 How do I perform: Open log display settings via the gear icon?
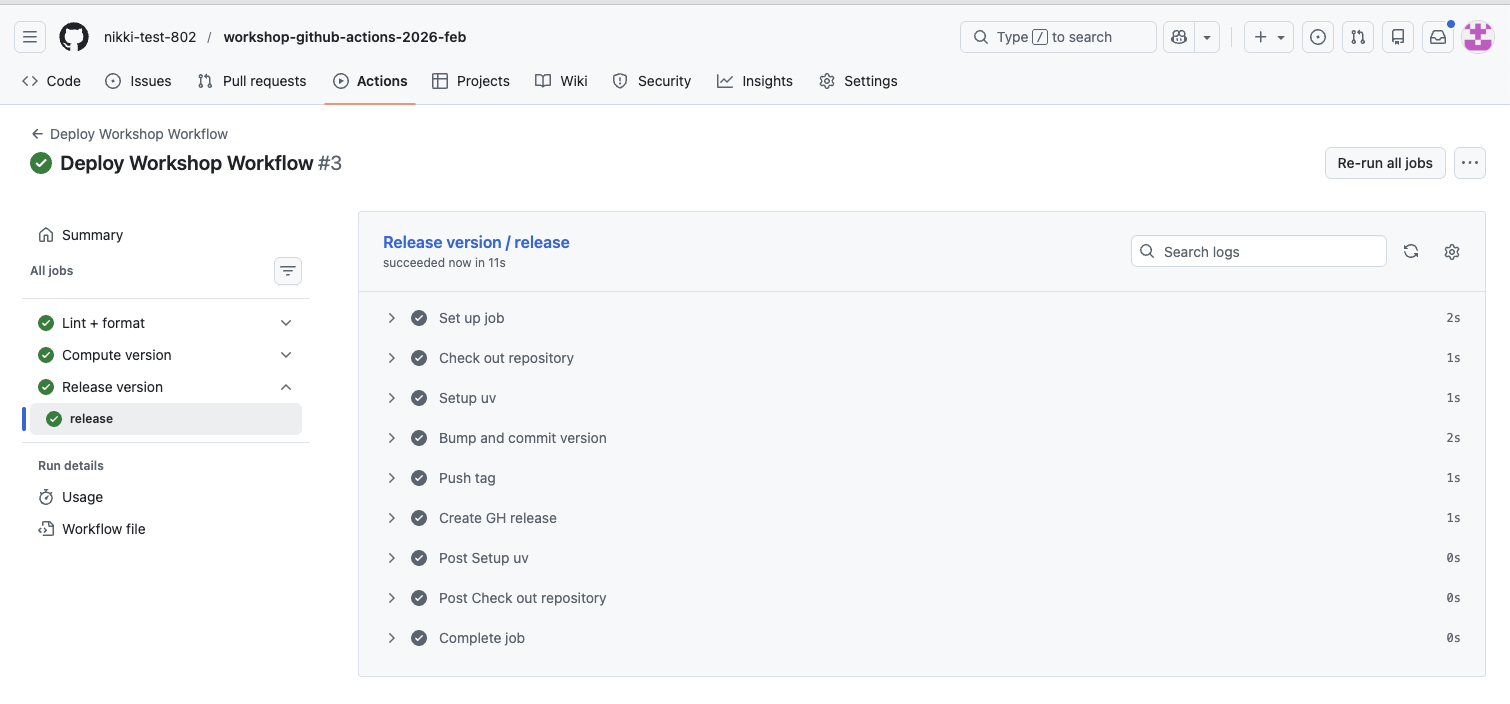coord(1451,251)
